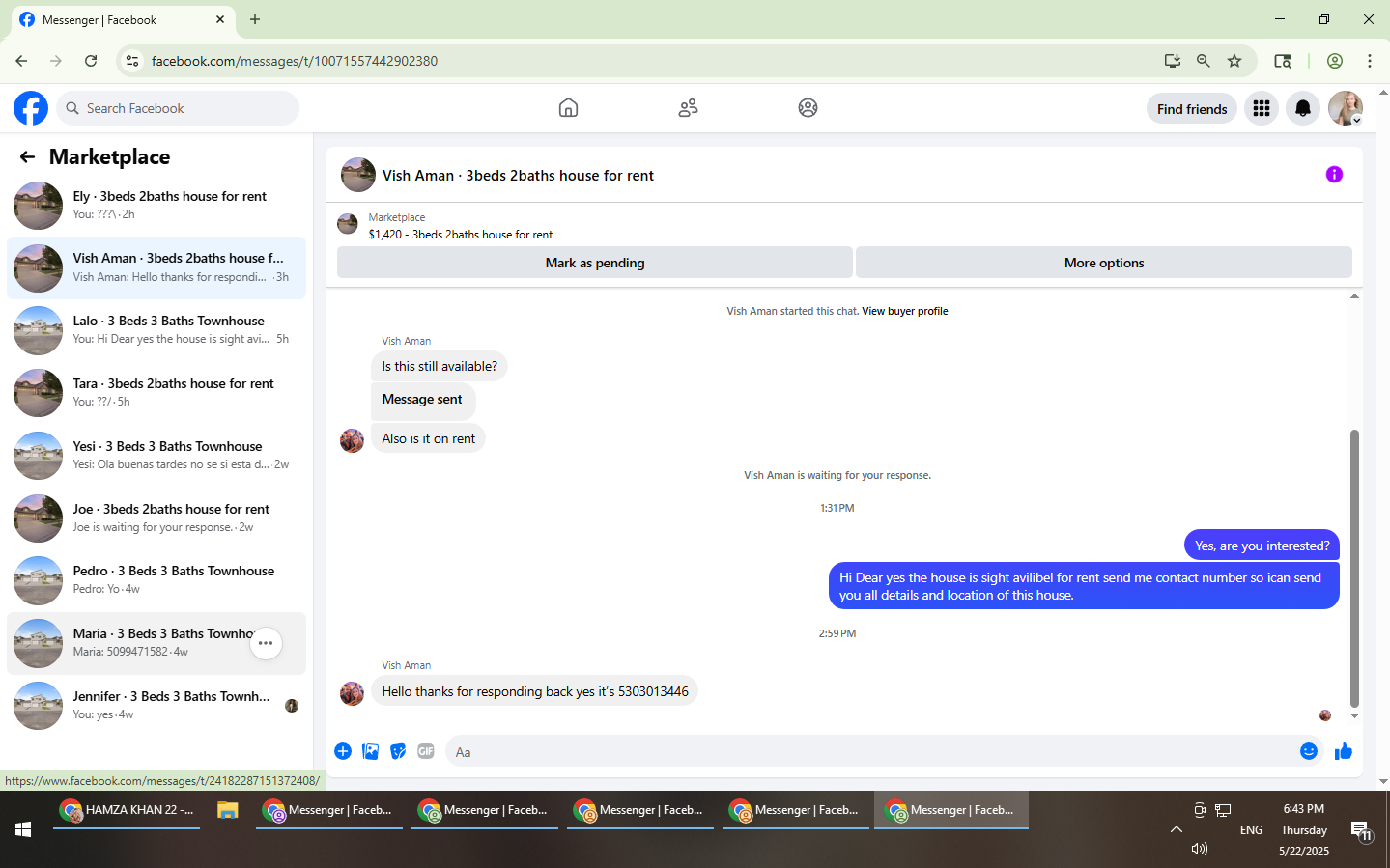Open the Chrome three-dot menu
1390x868 pixels.
point(1370,61)
